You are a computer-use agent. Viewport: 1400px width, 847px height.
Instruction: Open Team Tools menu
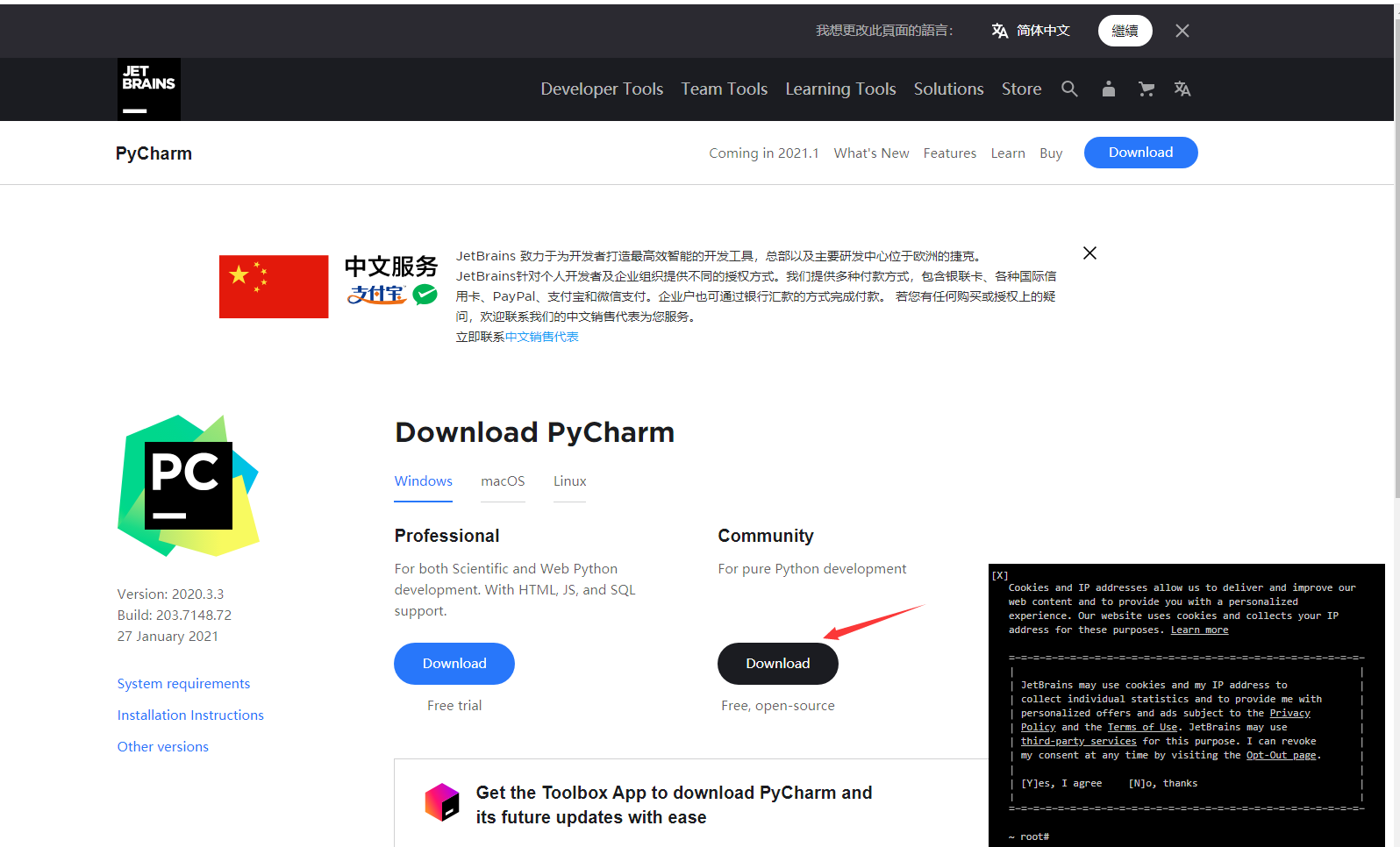[724, 89]
